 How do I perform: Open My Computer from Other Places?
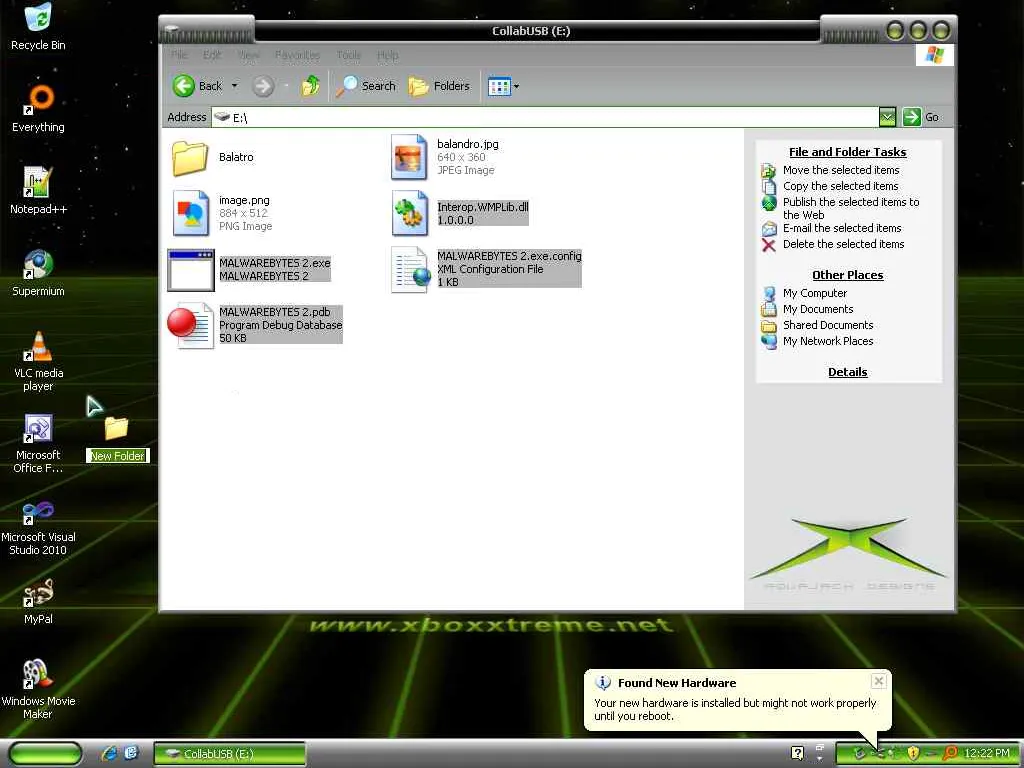coord(814,293)
